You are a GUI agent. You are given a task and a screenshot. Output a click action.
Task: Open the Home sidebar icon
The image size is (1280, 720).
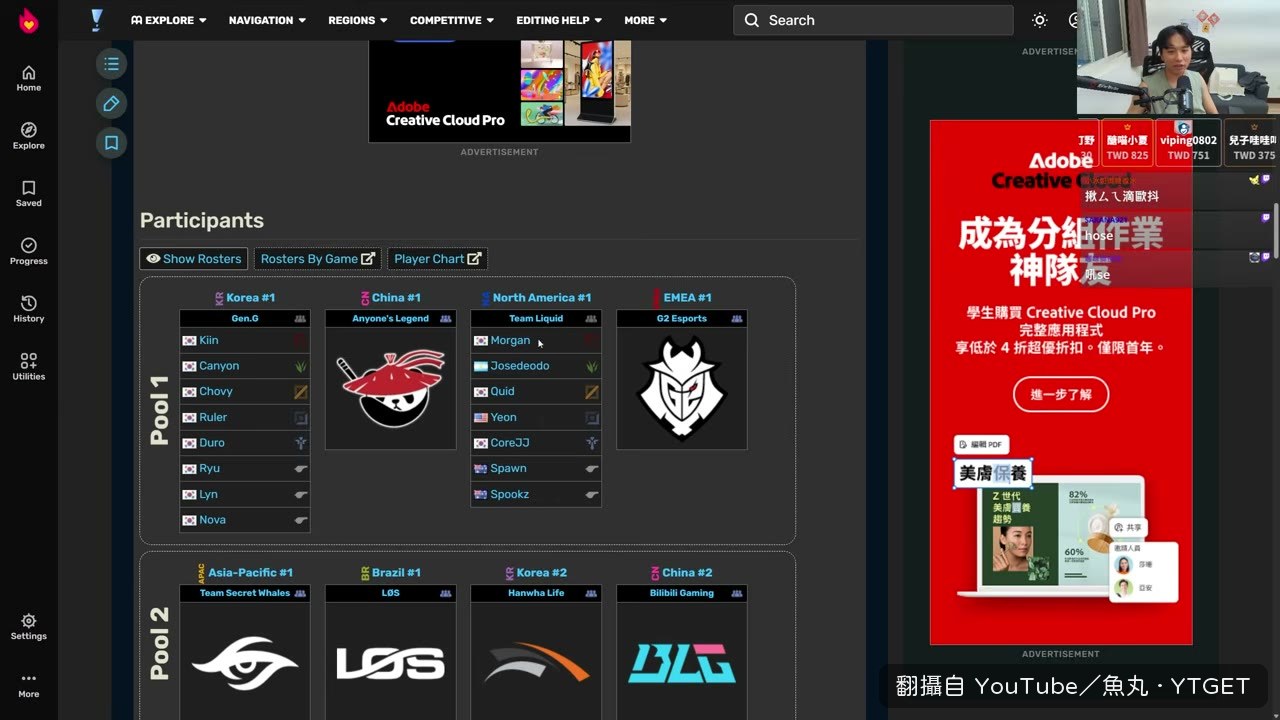[29, 78]
